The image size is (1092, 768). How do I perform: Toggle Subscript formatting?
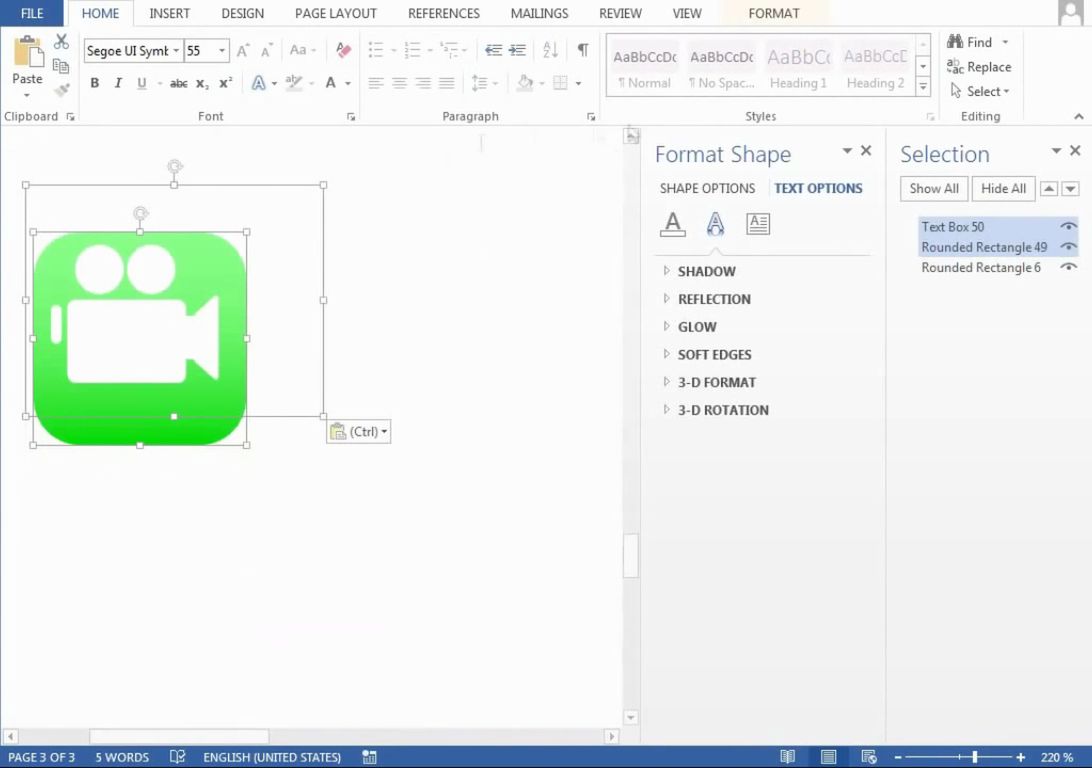click(202, 83)
